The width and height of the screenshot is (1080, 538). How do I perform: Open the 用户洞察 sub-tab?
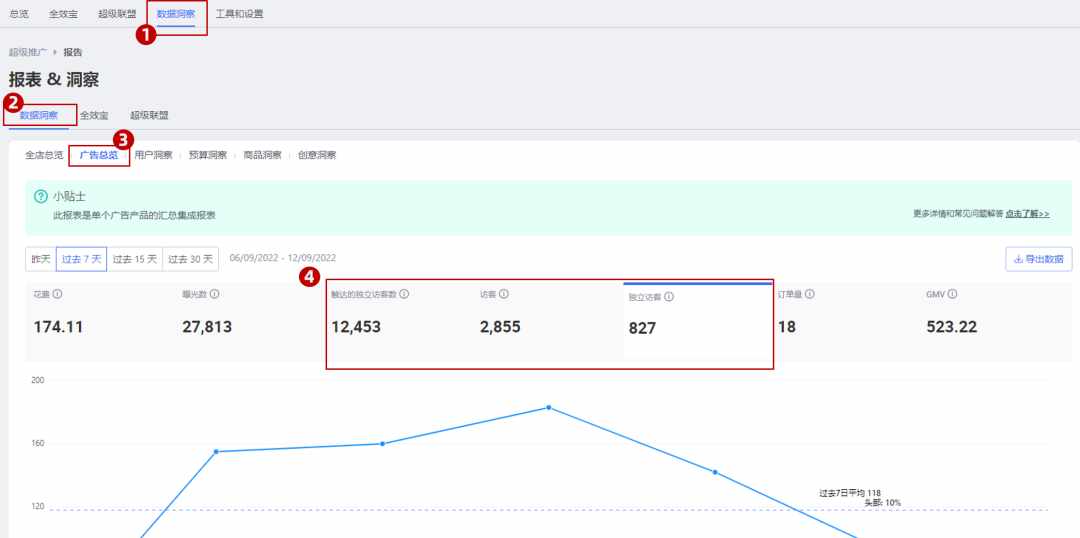click(x=154, y=156)
